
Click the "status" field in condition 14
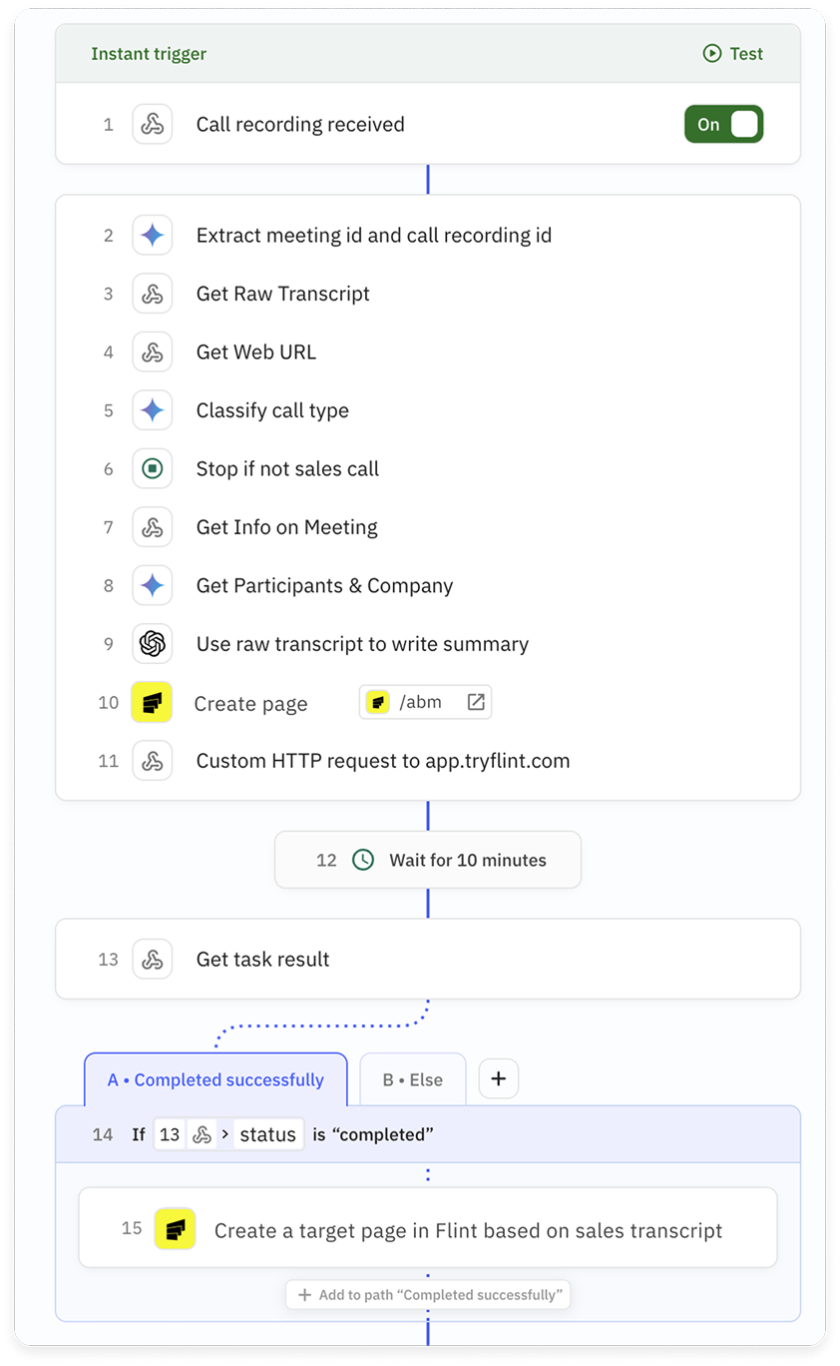click(270, 1133)
